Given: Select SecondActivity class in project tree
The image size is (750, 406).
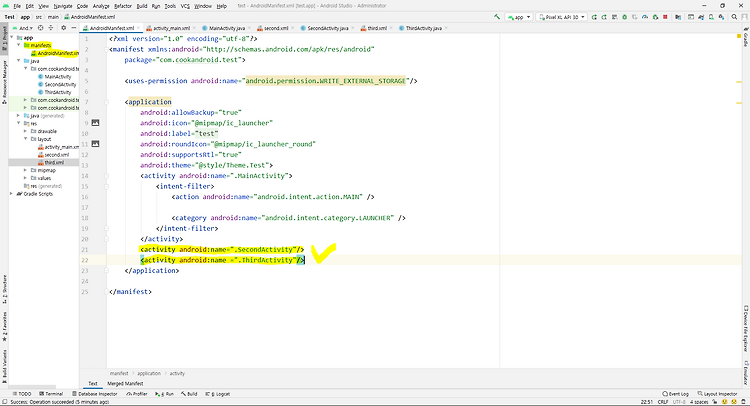Looking at the screenshot, I should pos(57,84).
